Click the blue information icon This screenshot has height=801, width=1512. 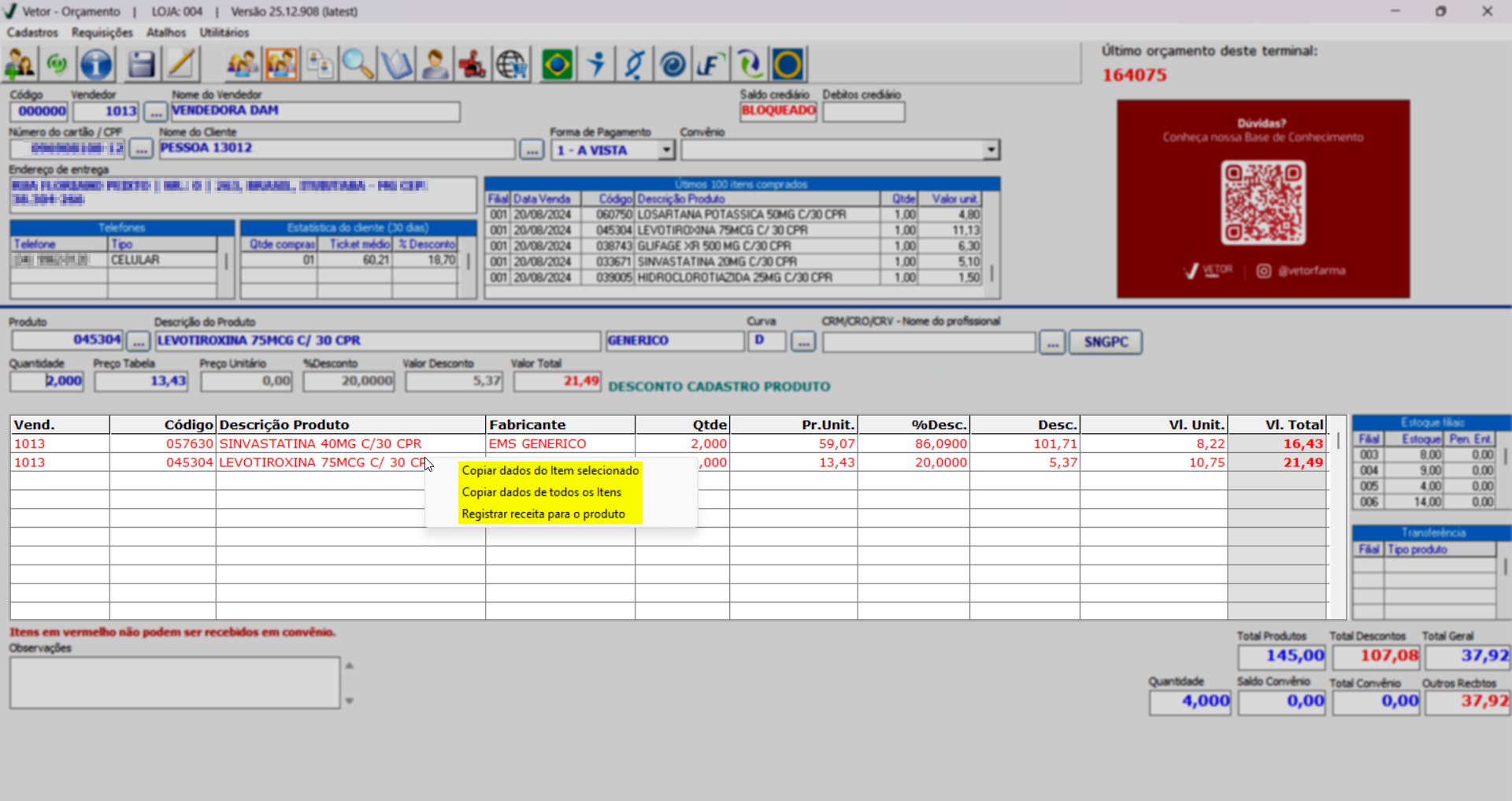click(x=97, y=65)
